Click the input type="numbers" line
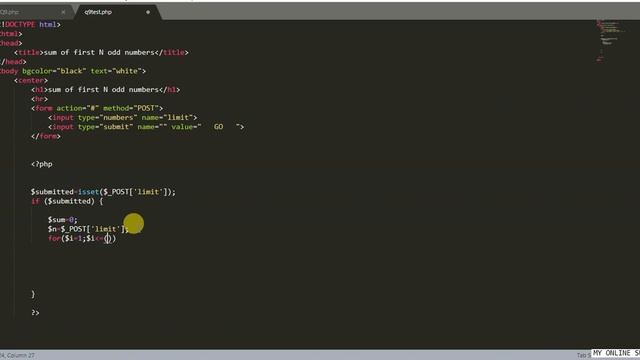Image resolution: width=640 pixels, height=360 pixels. click(x=123, y=118)
